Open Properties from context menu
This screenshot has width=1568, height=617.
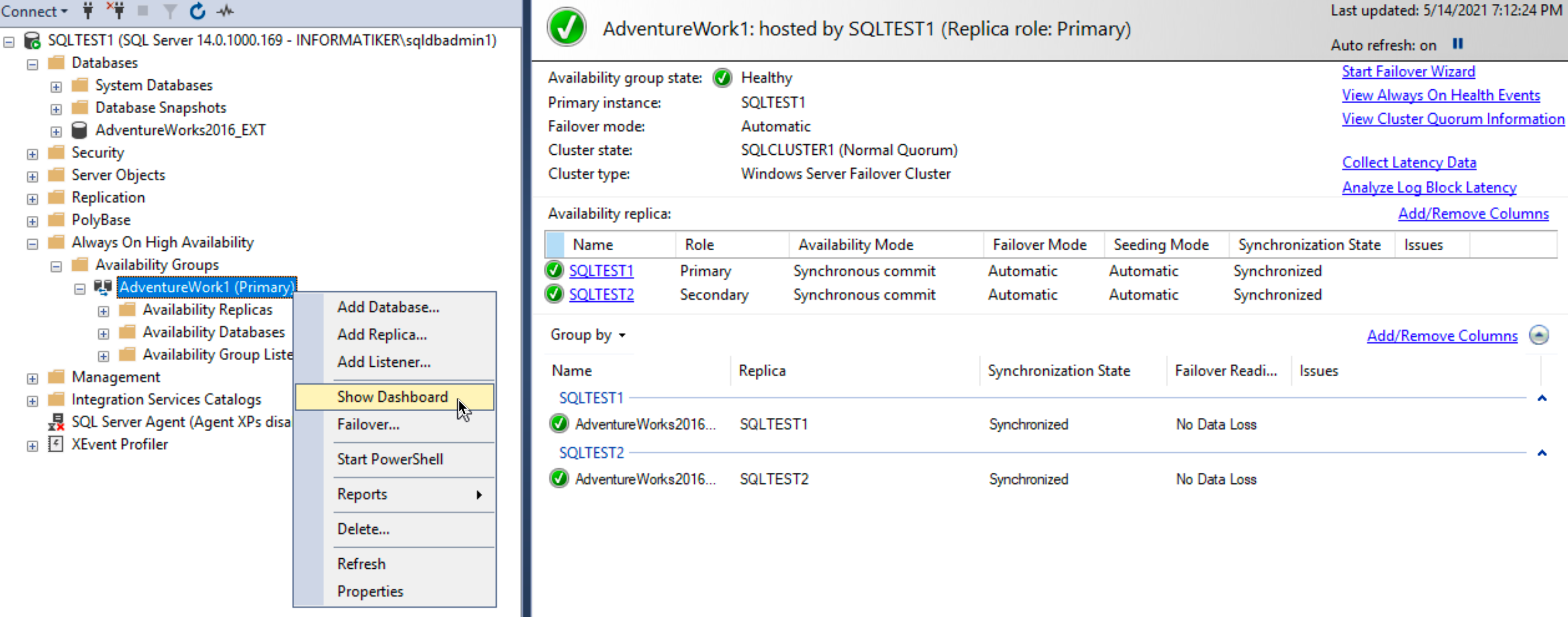(x=394, y=591)
